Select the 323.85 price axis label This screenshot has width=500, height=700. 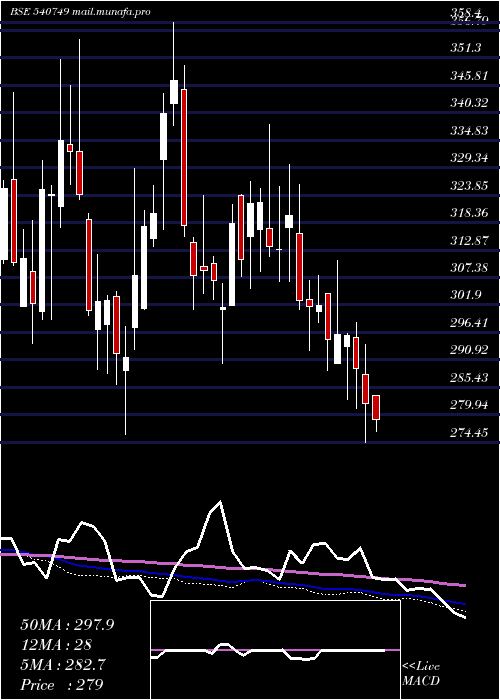tap(469, 185)
